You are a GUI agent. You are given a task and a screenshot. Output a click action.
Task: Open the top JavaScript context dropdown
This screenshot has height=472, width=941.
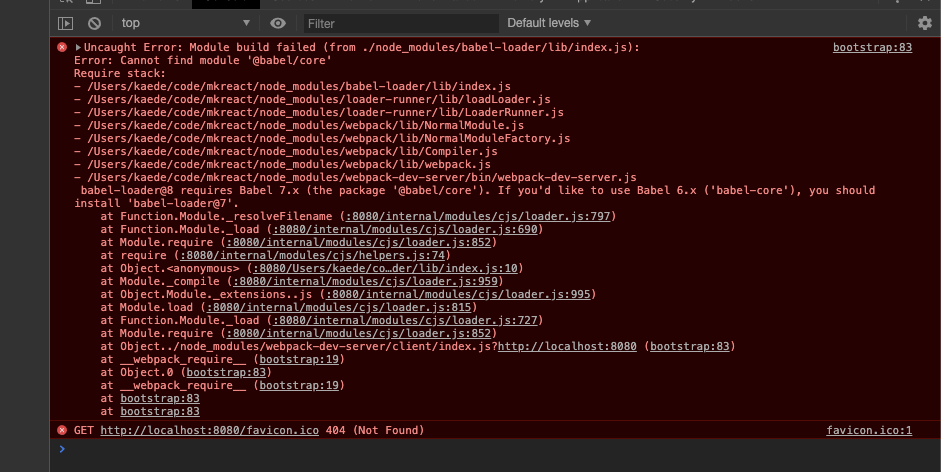point(185,23)
